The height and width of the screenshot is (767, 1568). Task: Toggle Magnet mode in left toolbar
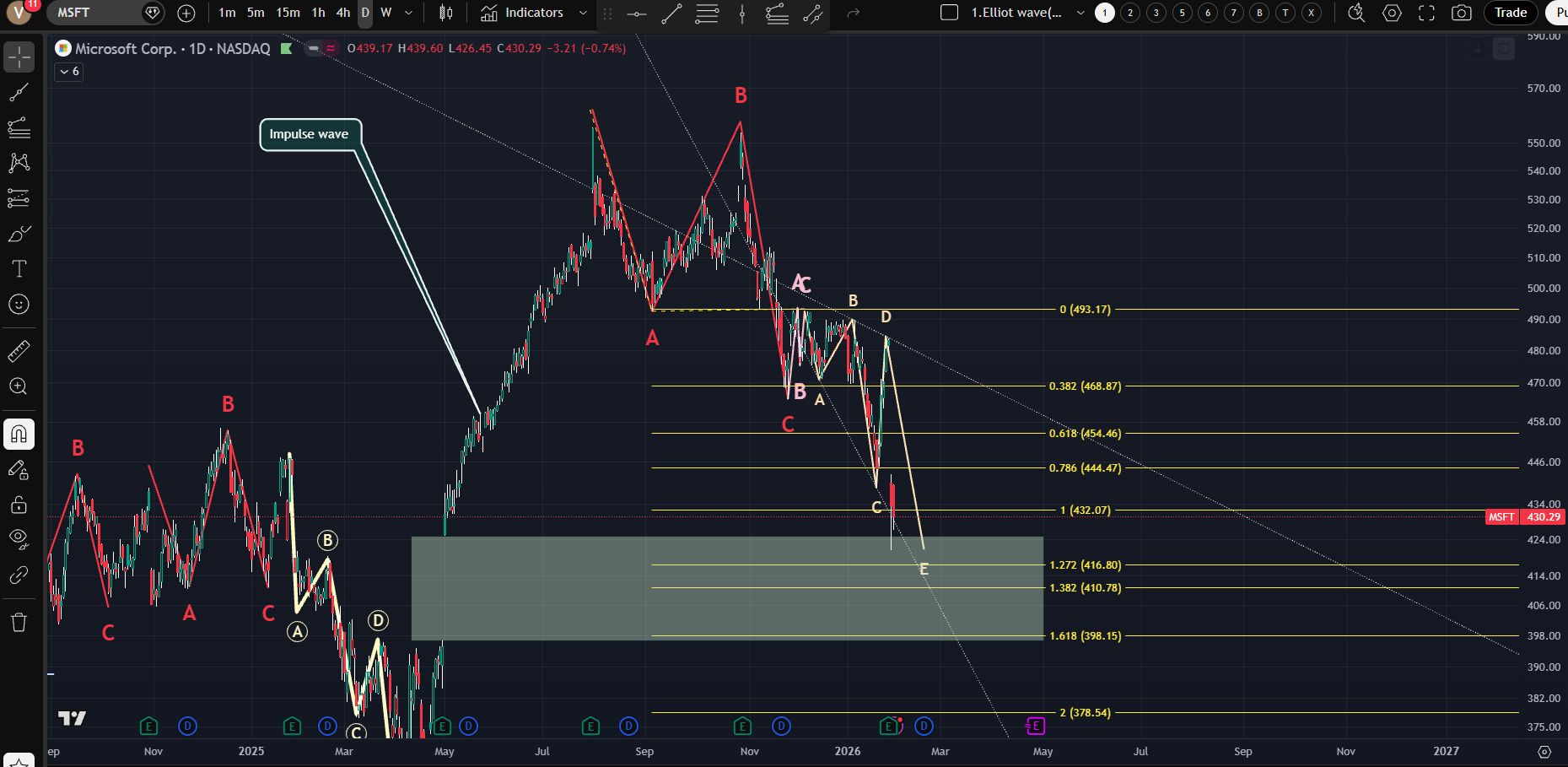pyautogui.click(x=19, y=435)
